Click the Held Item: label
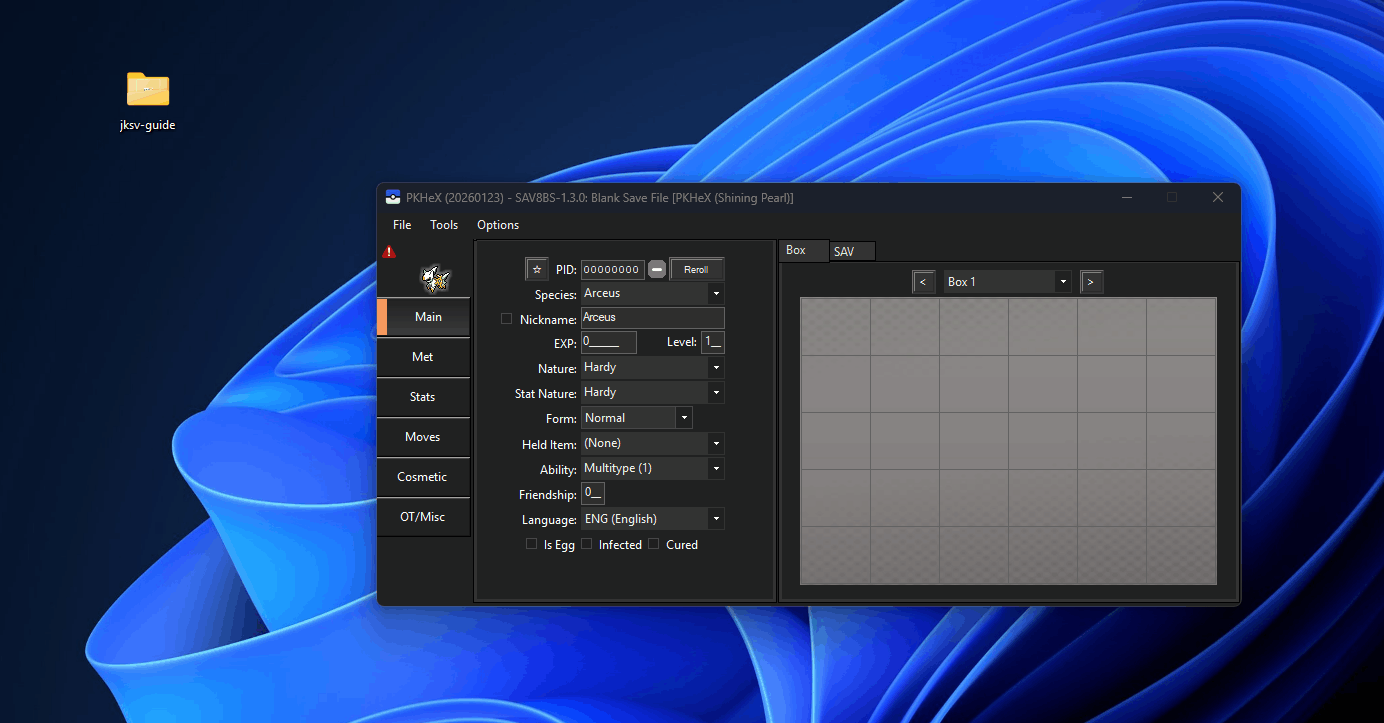The height and width of the screenshot is (723, 1384). tap(549, 445)
